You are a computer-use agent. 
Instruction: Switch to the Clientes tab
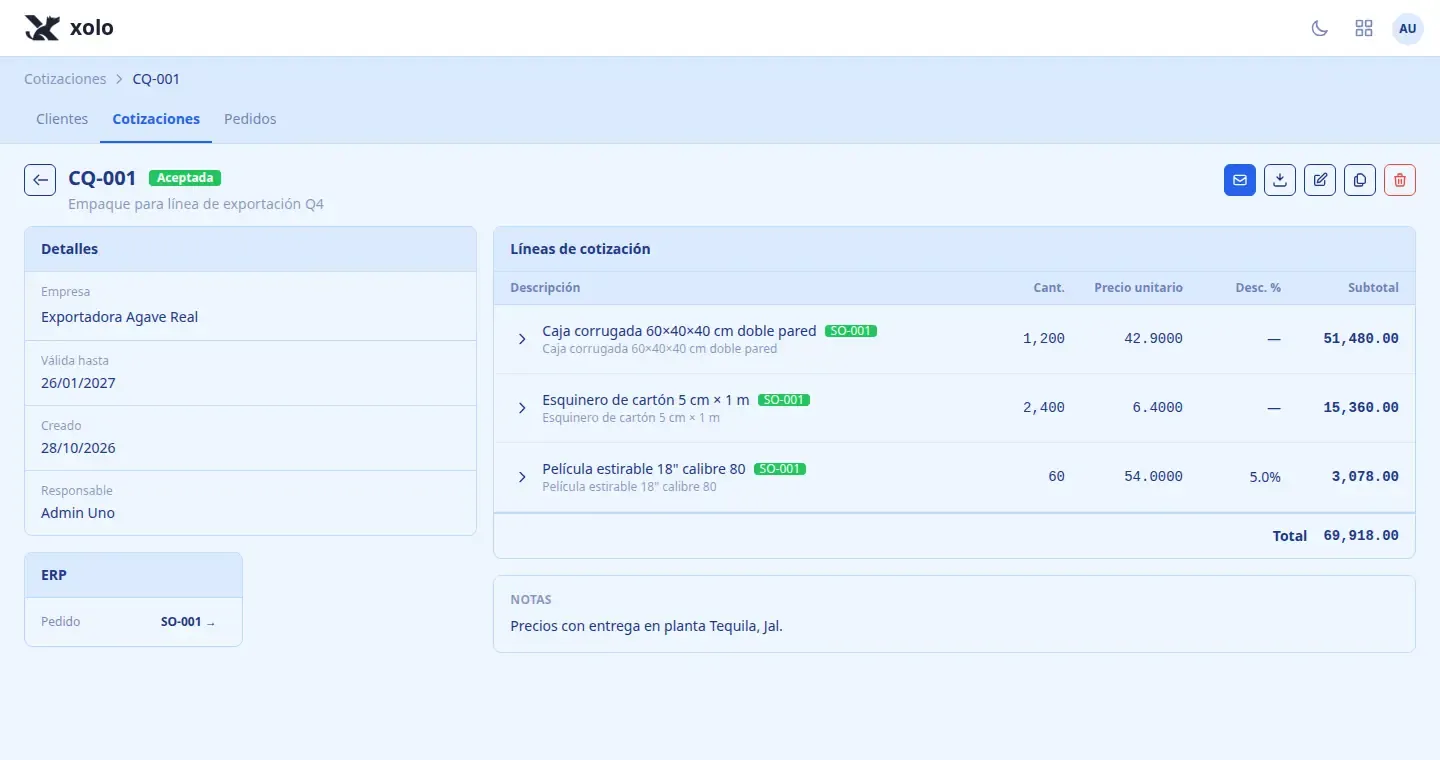[x=62, y=119]
